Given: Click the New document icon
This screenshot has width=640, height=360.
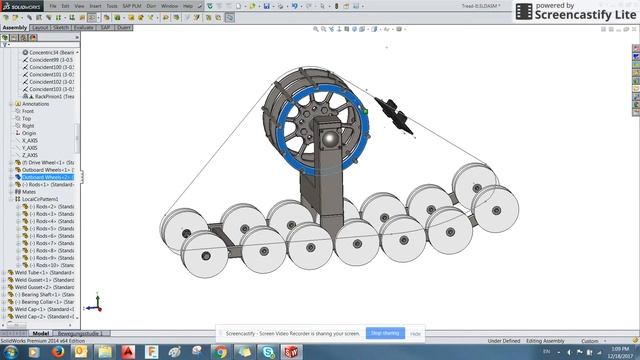Looking at the screenshot, I should [238, 6].
